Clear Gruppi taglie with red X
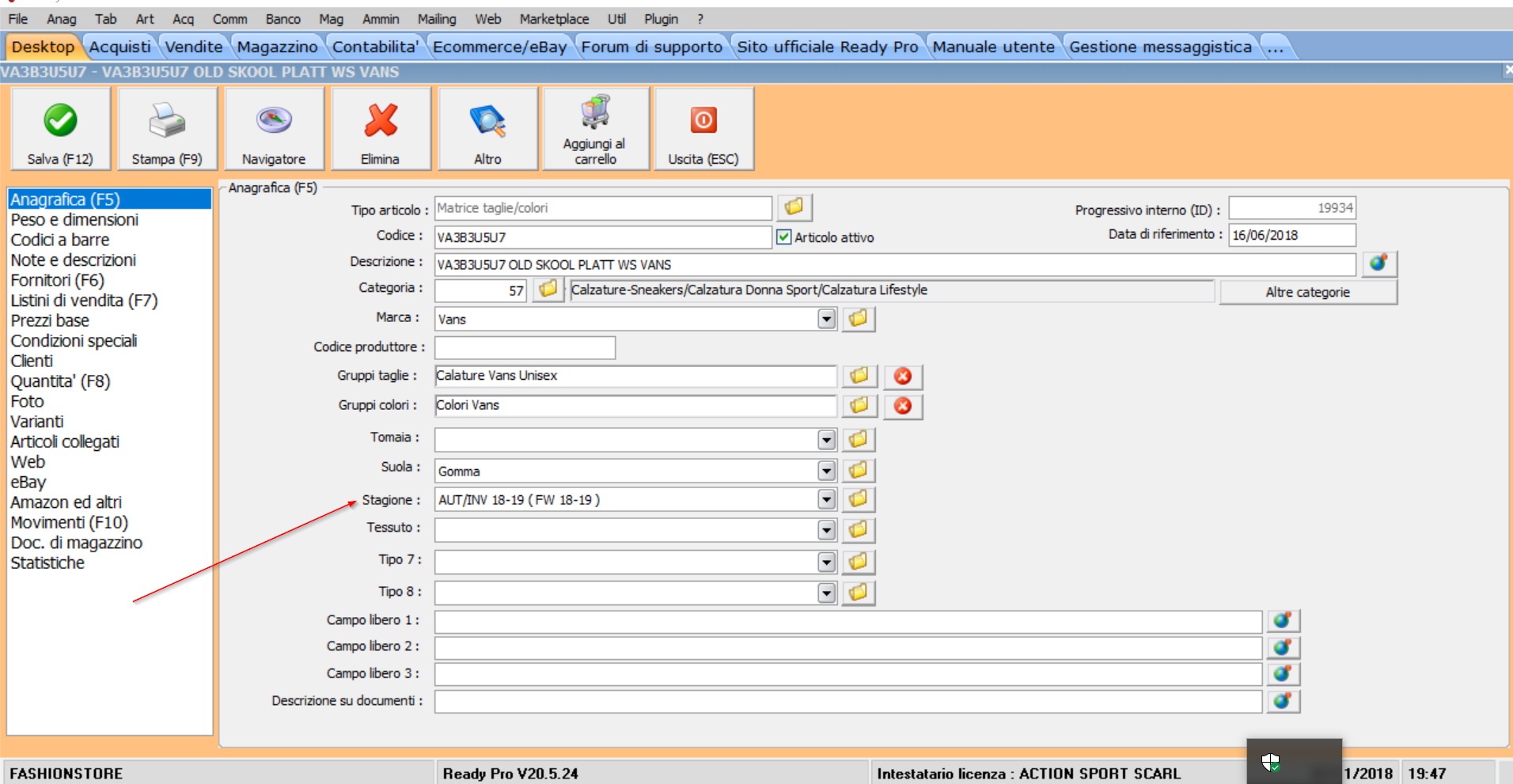This screenshot has height=784, width=1513. (903, 377)
